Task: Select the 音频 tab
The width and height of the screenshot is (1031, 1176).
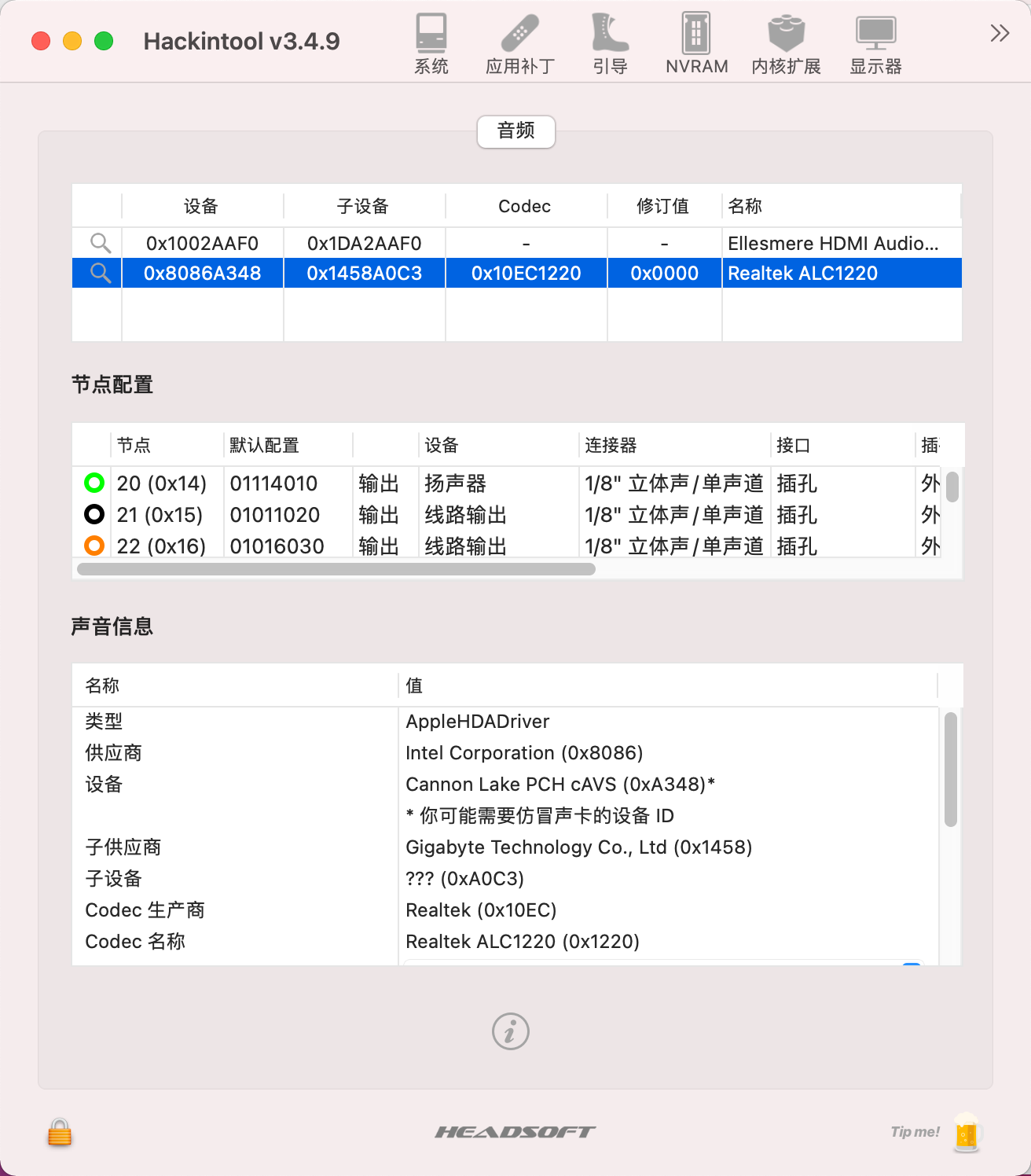Action: 516,131
